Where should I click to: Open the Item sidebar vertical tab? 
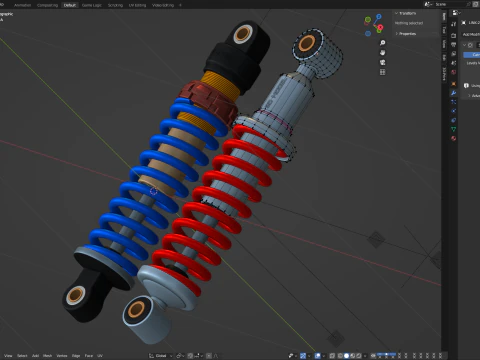[444, 17]
